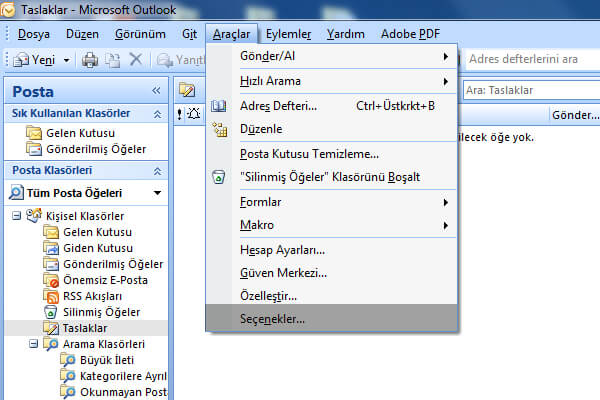This screenshot has width=600, height=400.
Task: Choose Özelleştir... menu entry
Action: [x=331, y=296]
